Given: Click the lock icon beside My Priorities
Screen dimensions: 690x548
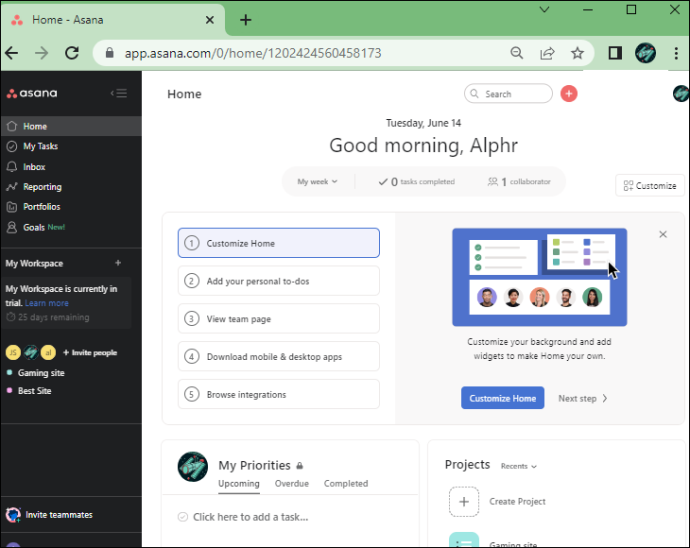Looking at the screenshot, I should pyautogui.click(x=300, y=465).
